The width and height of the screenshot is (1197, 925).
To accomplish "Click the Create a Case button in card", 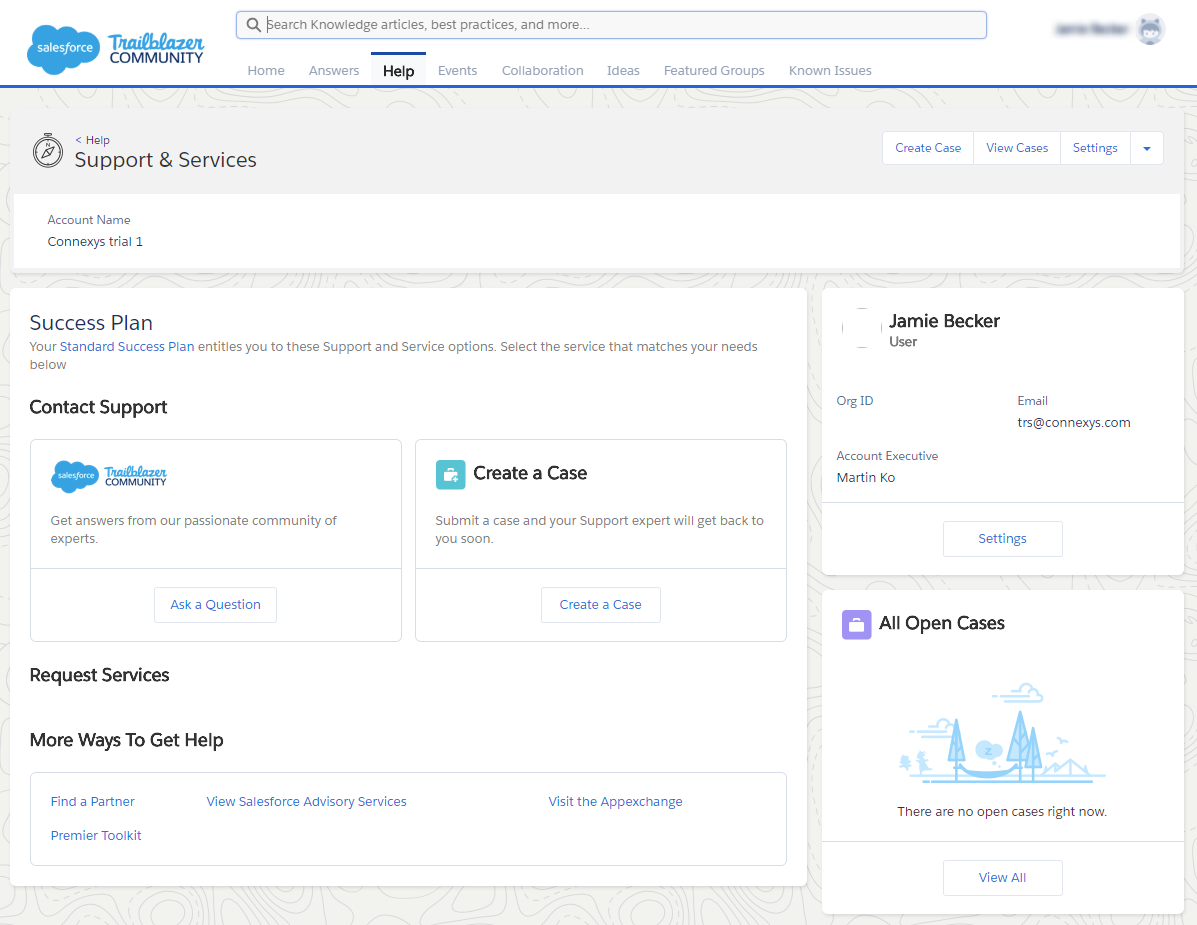I will [600, 604].
